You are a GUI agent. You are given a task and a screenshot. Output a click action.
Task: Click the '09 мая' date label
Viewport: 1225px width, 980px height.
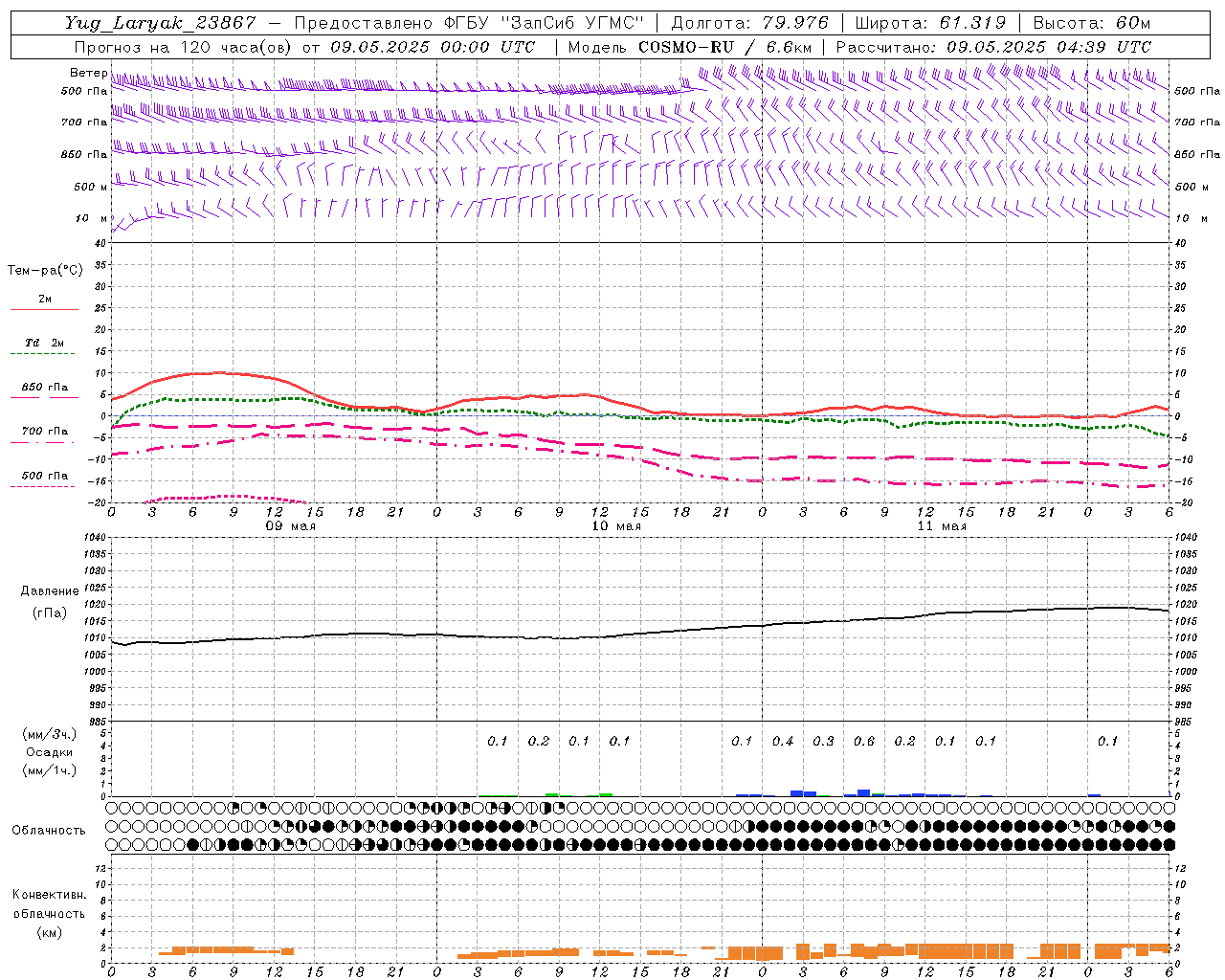[x=291, y=526]
